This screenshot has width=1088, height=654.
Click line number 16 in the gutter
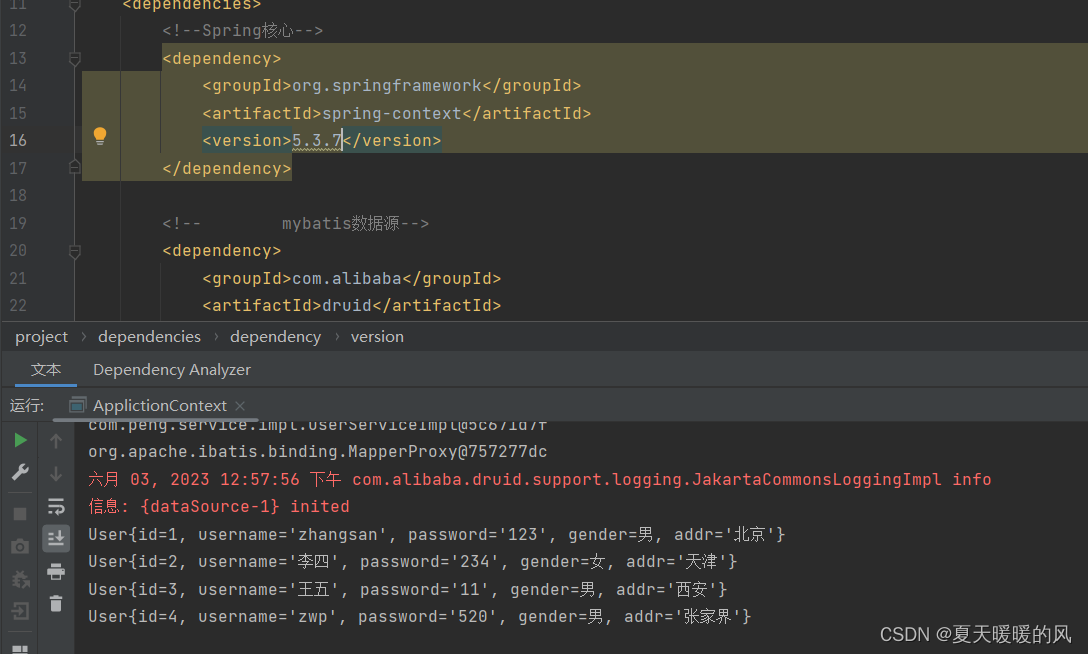coord(18,140)
